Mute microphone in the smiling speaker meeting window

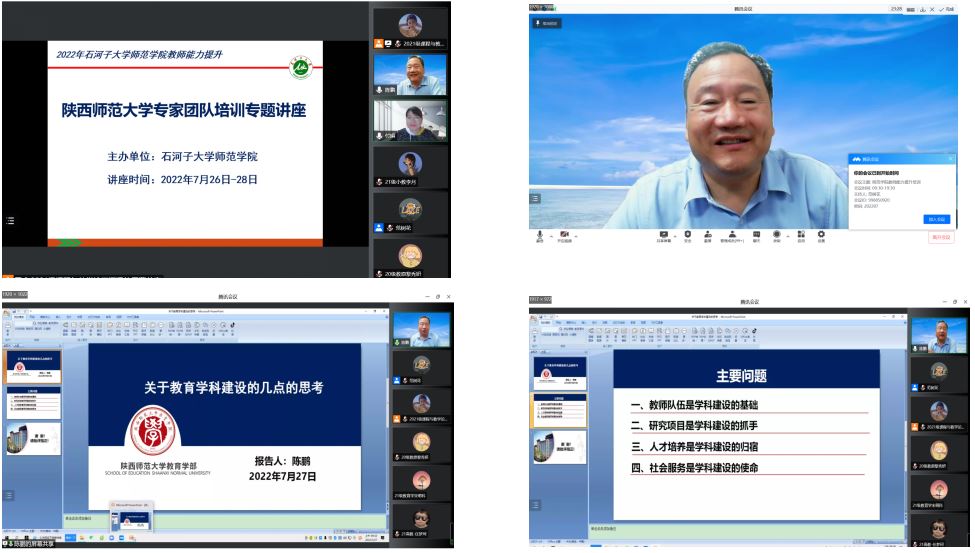click(540, 236)
